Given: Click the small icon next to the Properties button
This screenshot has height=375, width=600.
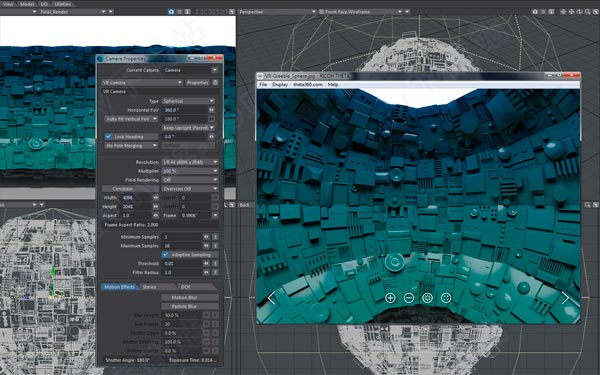Looking at the screenshot, I should [215, 82].
